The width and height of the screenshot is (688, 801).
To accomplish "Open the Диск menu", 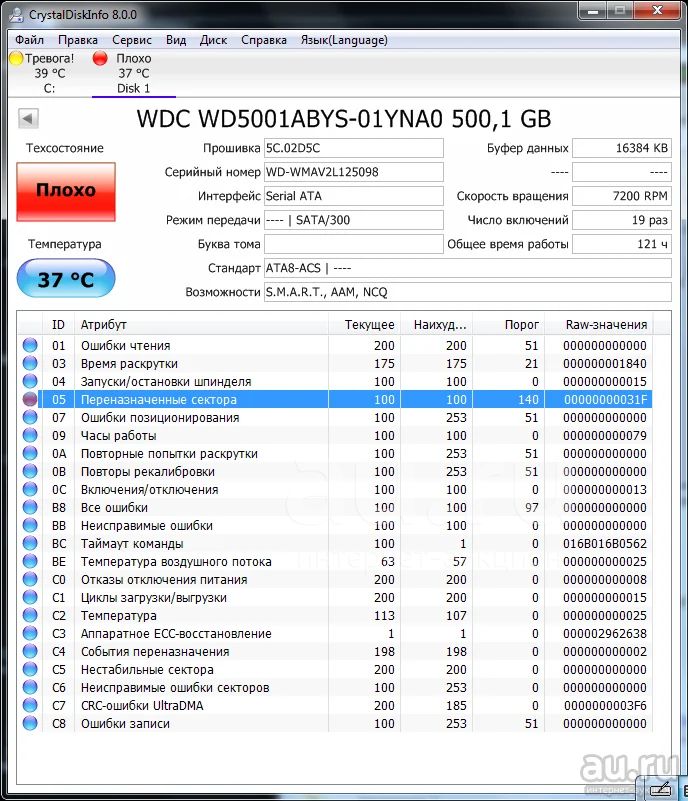I will (213, 40).
